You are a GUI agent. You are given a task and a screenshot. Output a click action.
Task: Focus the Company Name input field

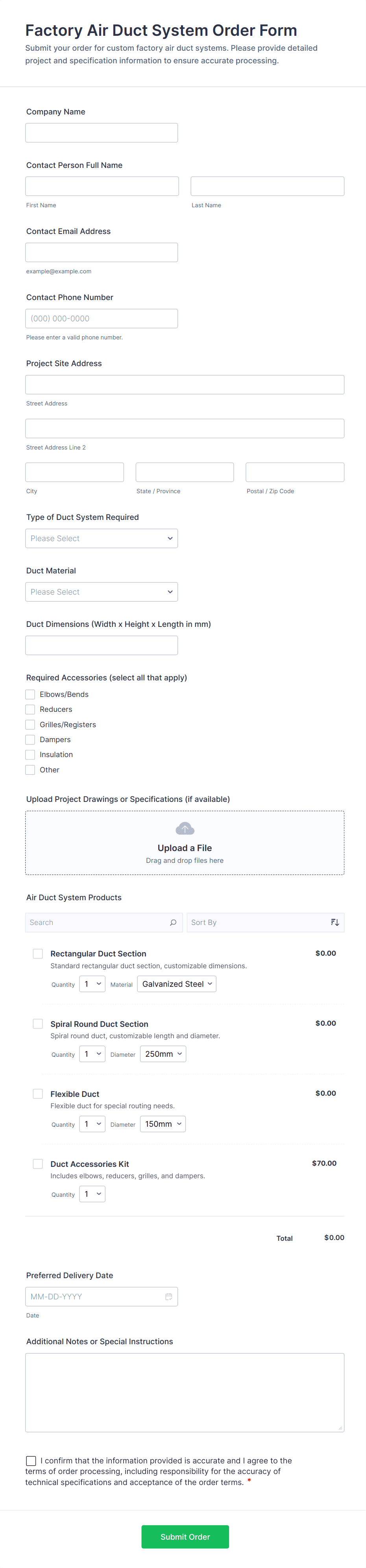(x=102, y=133)
